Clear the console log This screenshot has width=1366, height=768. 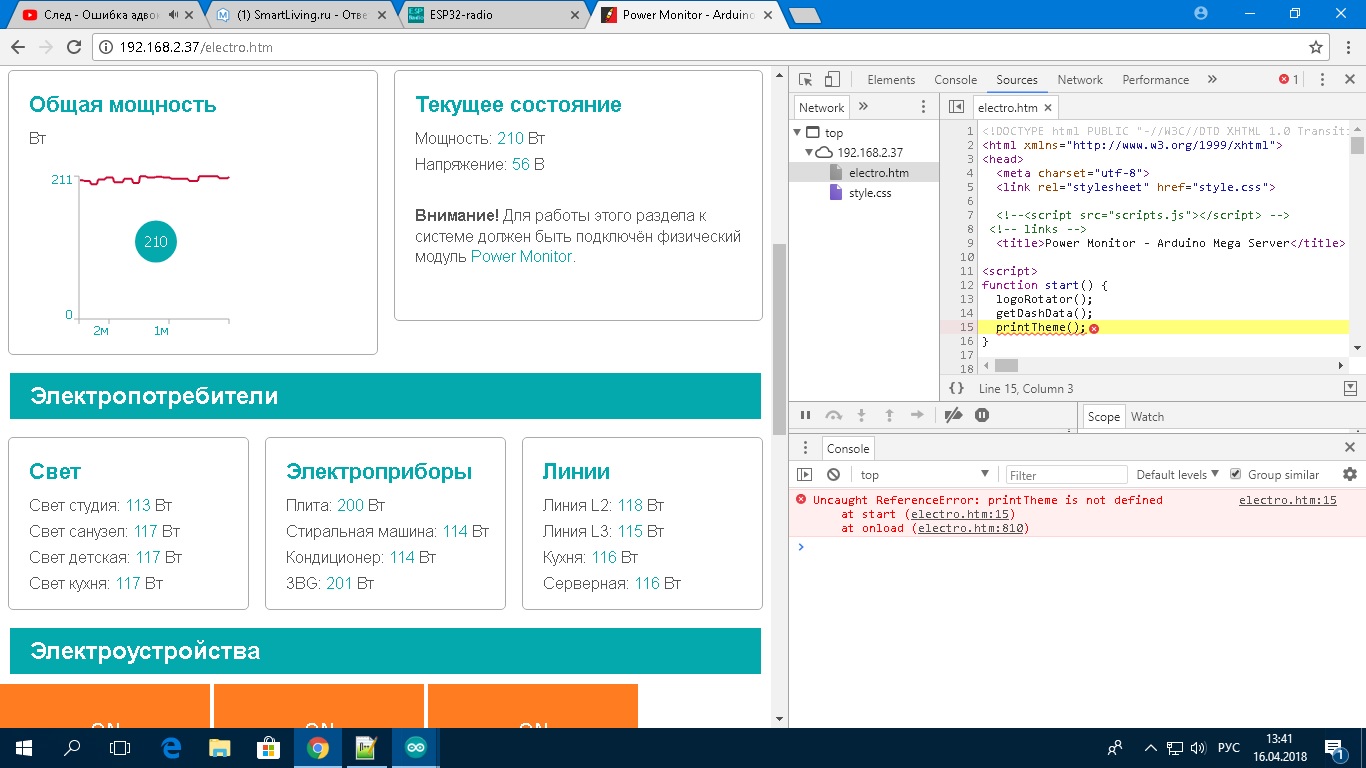[x=833, y=475]
